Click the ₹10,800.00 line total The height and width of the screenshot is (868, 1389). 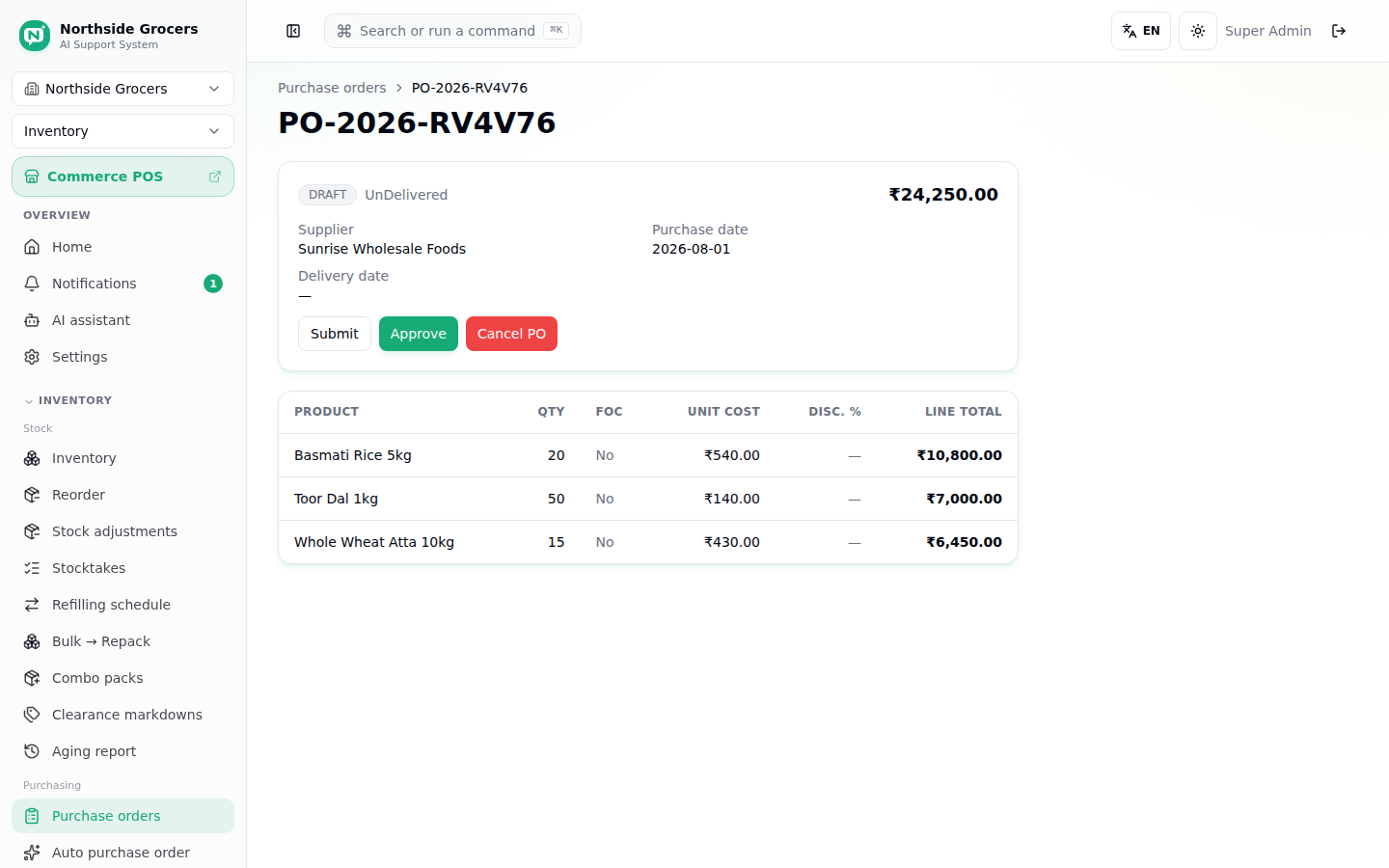point(960,455)
